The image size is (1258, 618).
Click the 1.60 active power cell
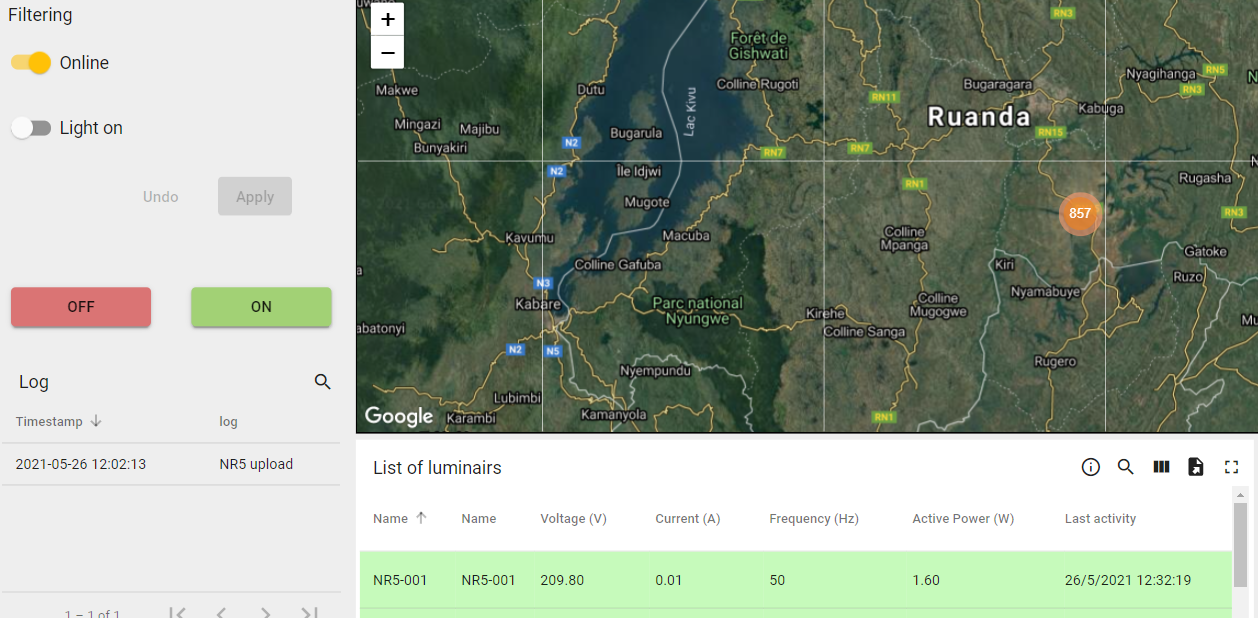(x=926, y=580)
